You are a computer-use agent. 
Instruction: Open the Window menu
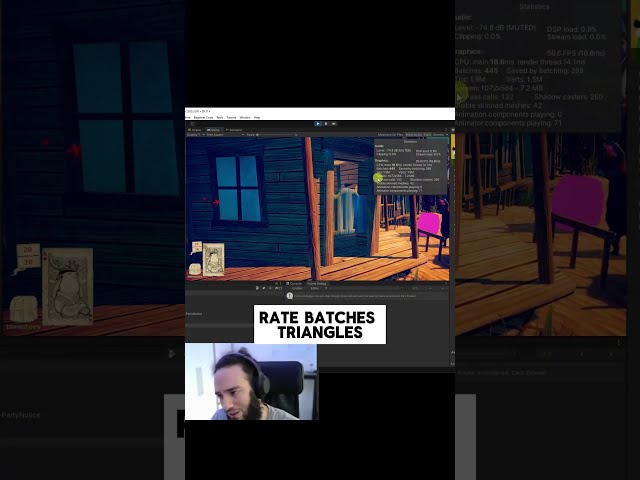pos(245,118)
